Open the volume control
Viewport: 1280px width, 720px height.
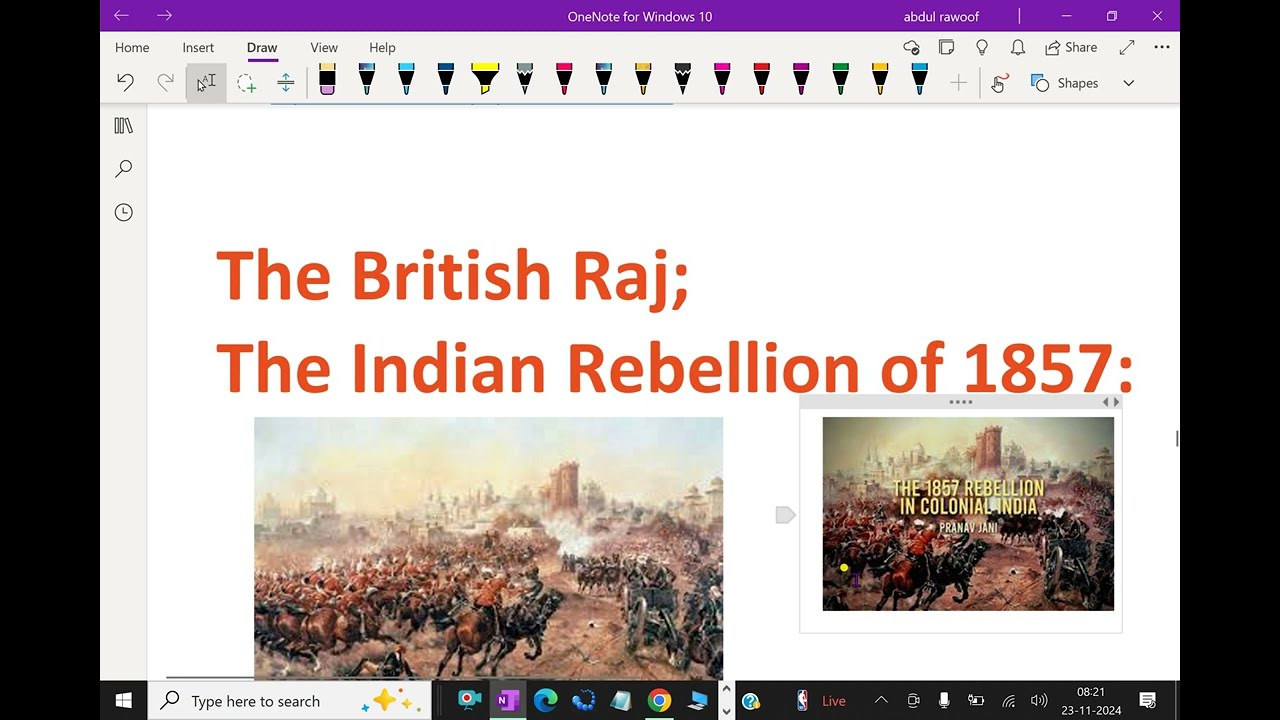coord(1039,701)
